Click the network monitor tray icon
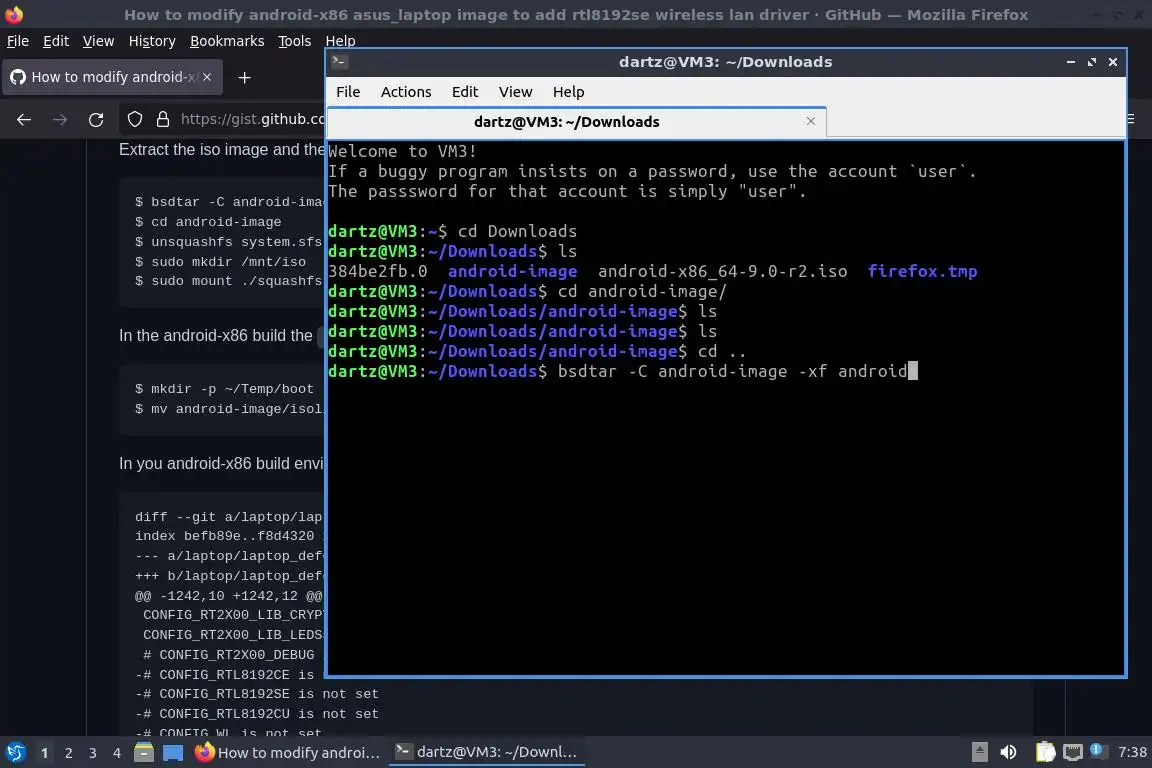 [x=1073, y=752]
